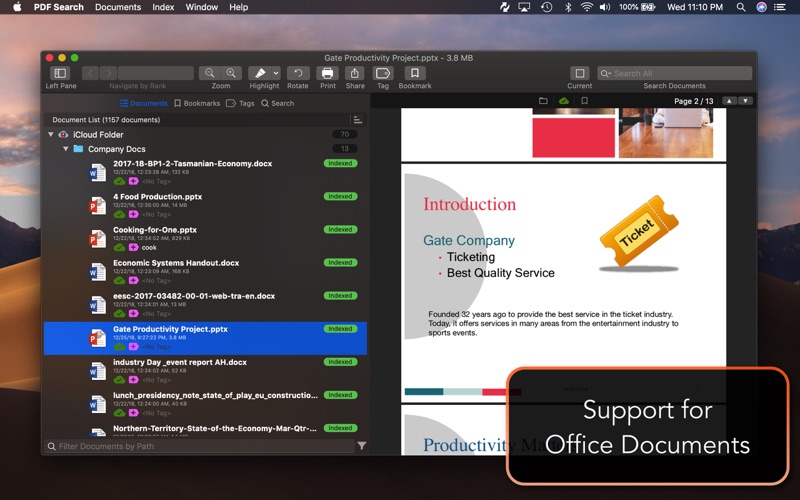800x500 pixels.
Task: Collapse the iCloud Folder tree
Action: point(51,135)
